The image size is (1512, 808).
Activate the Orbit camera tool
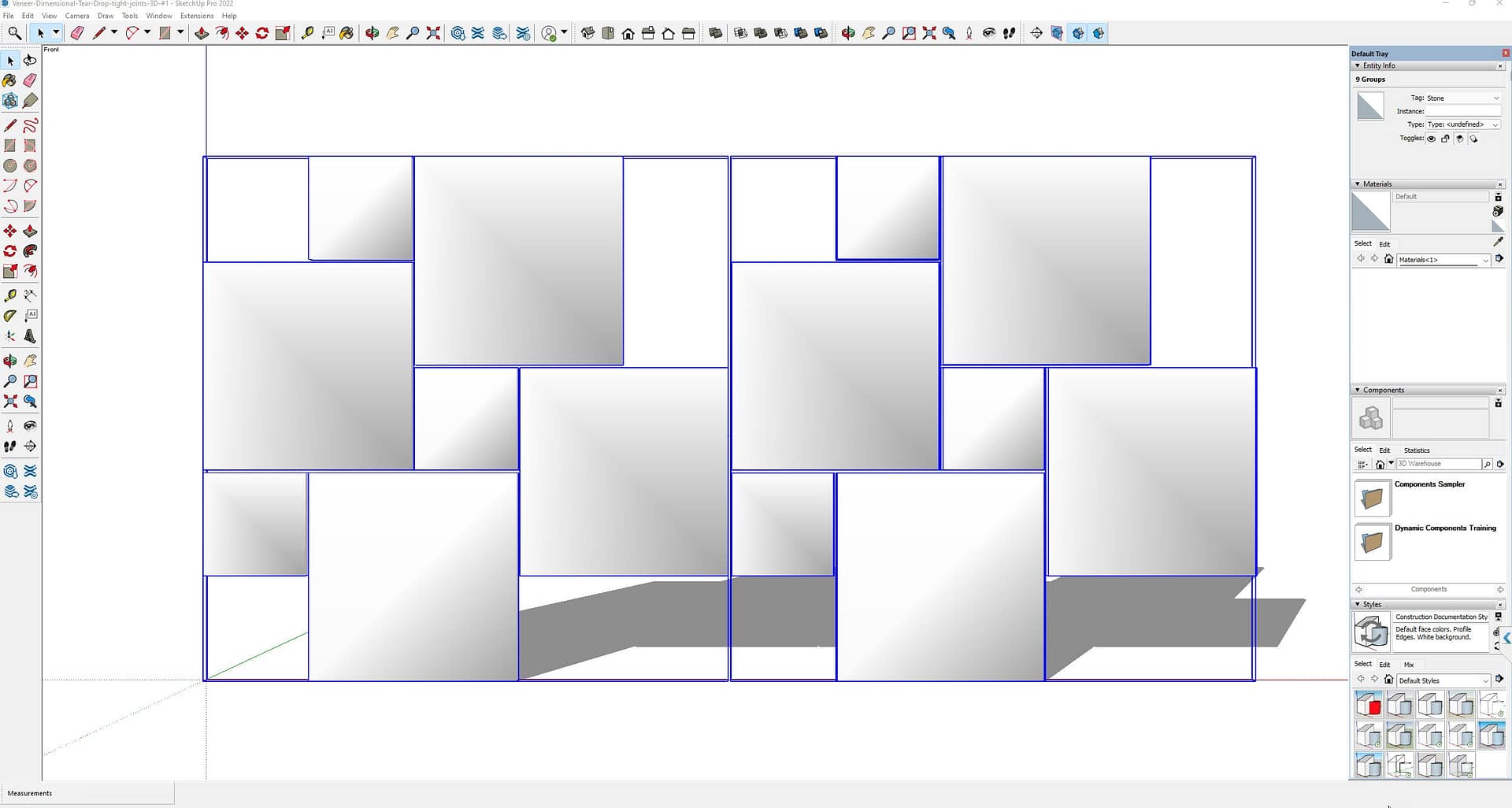(372, 33)
